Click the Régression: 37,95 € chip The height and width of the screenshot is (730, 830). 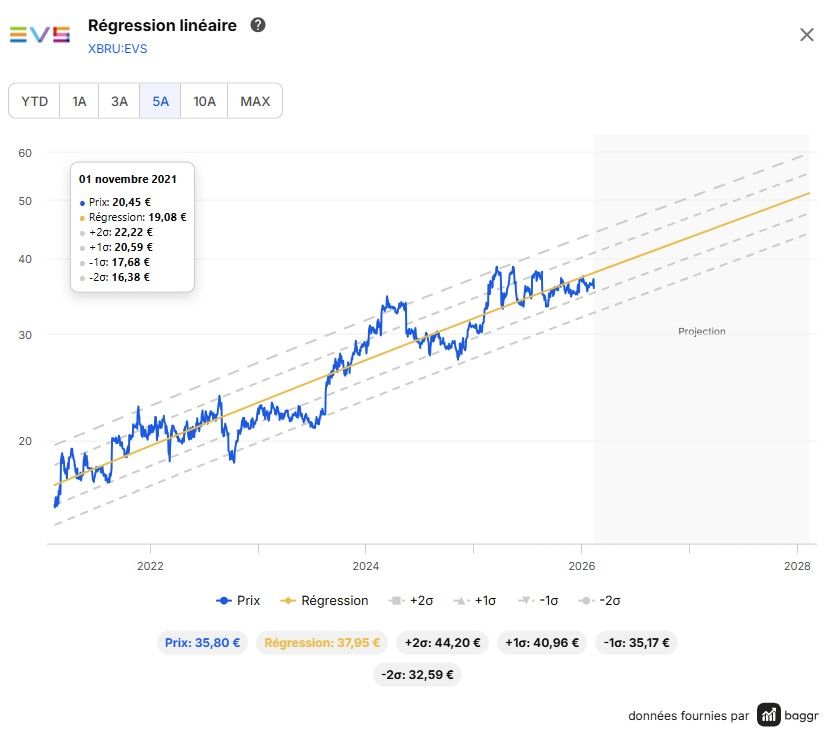click(322, 643)
